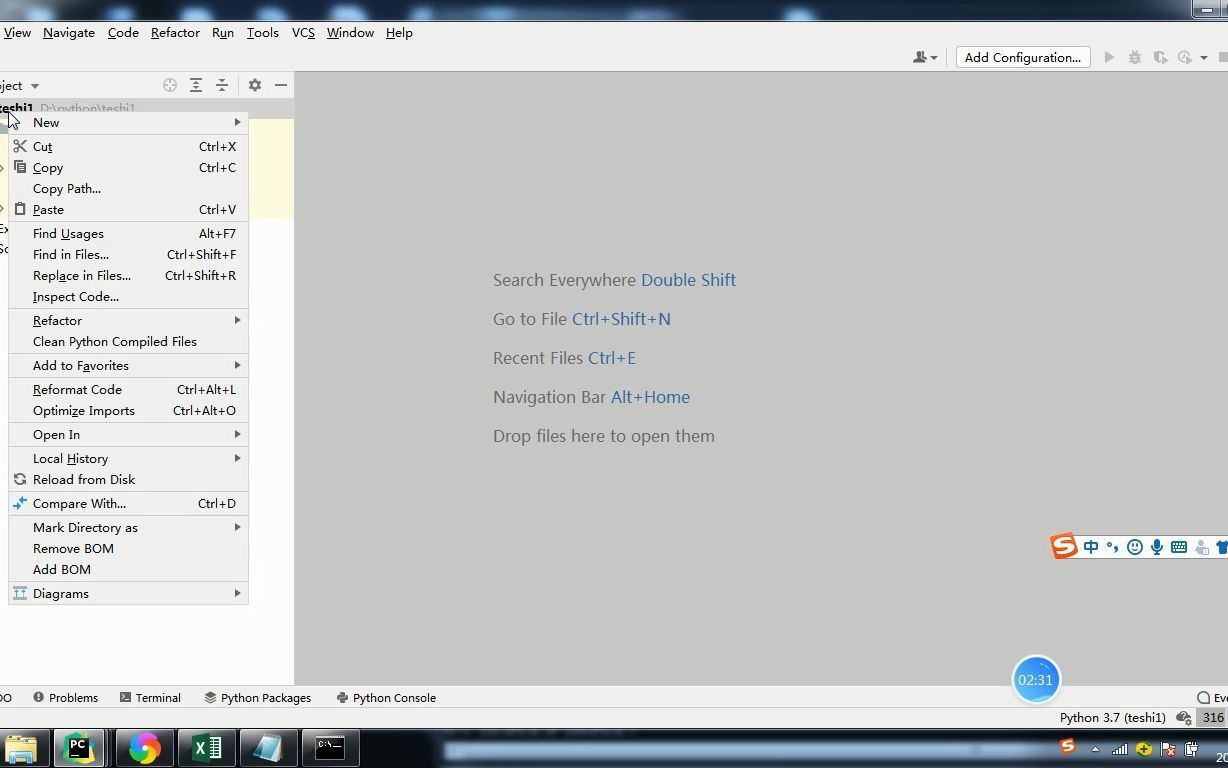
Task: Expand the Add to Favorites submenu
Action: 129,365
